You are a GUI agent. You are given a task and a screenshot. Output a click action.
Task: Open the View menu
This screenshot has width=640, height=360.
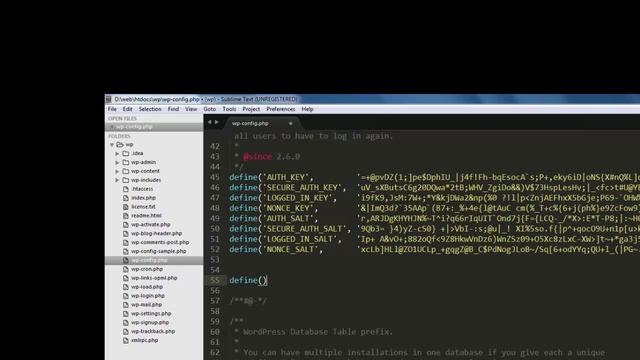[191, 109]
